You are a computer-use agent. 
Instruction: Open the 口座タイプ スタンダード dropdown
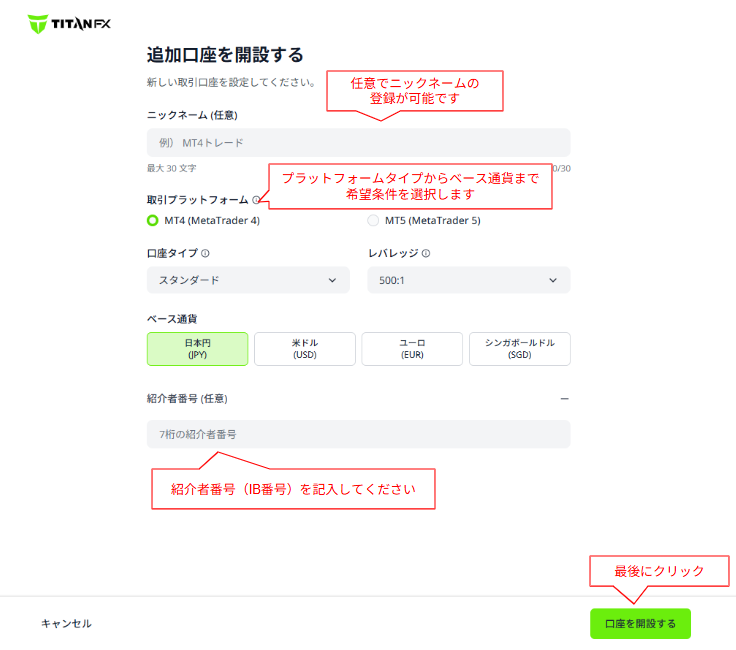coord(248,280)
